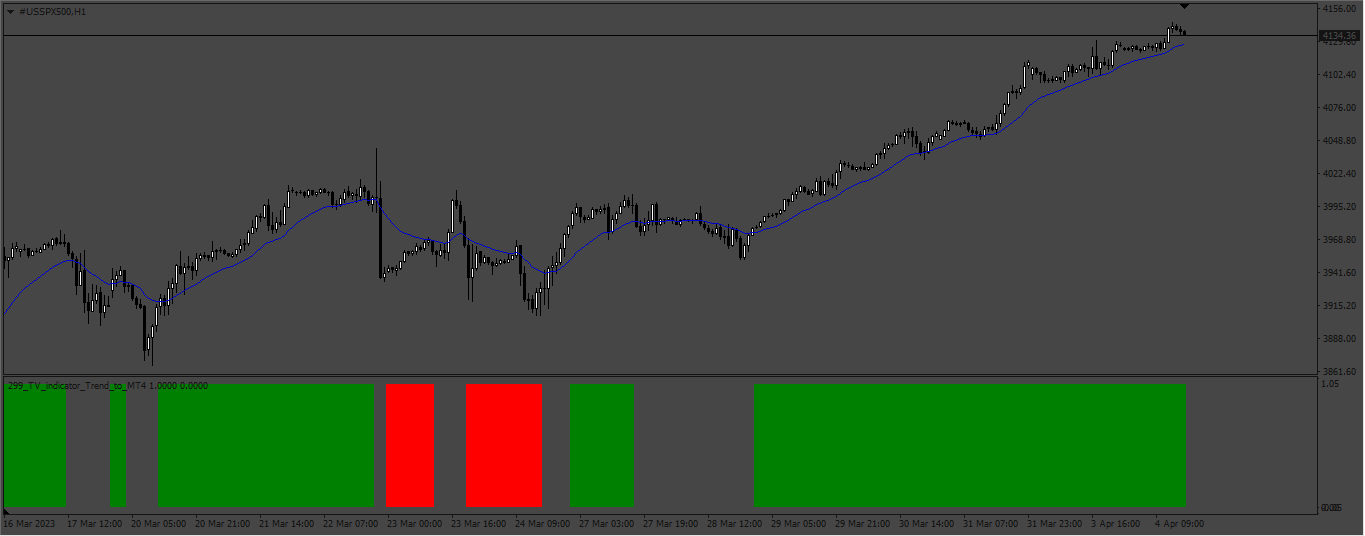Viewport: 1365px width, 536px height.
Task: Click the chart shift triangle marker at top
Action: [x=1185, y=7]
